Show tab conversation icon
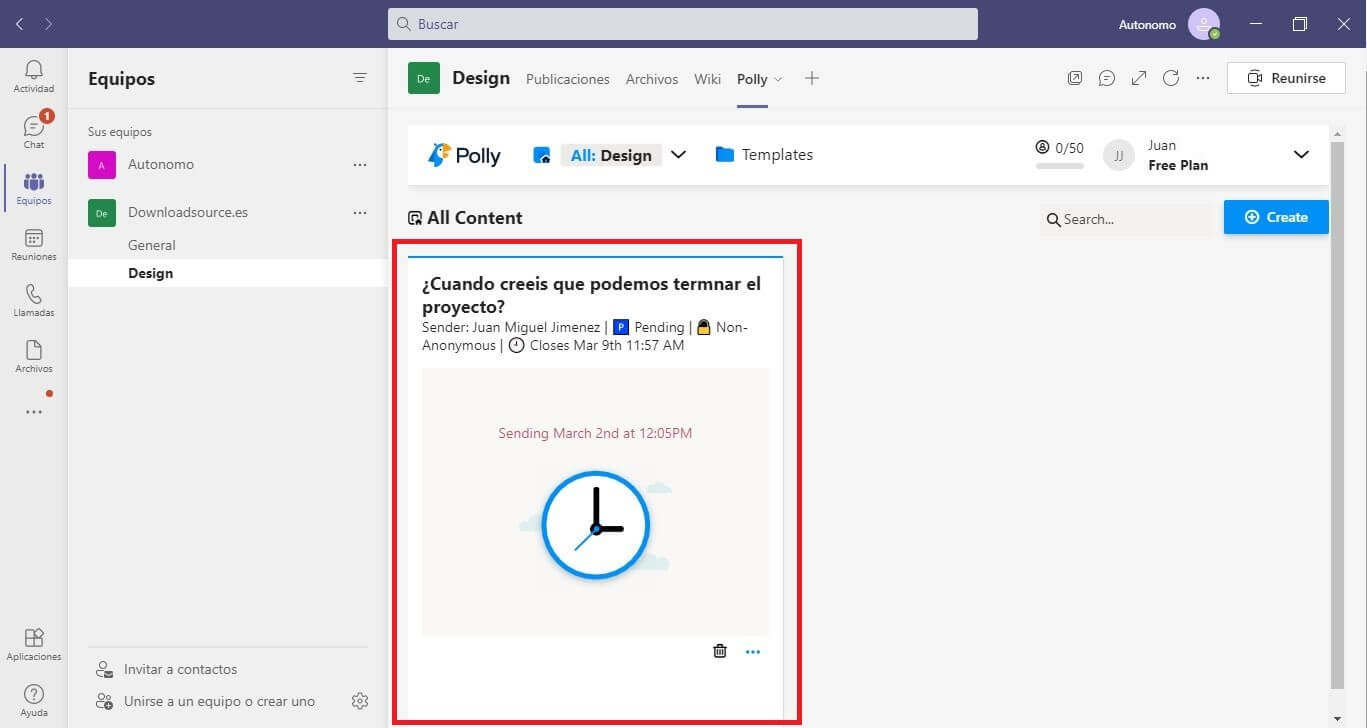The width and height of the screenshot is (1367, 728). (x=1107, y=78)
